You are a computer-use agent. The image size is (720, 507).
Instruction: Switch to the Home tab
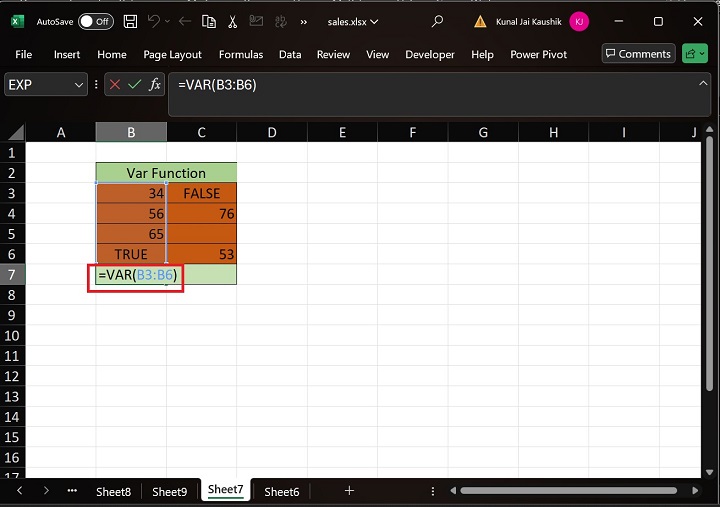click(x=112, y=55)
